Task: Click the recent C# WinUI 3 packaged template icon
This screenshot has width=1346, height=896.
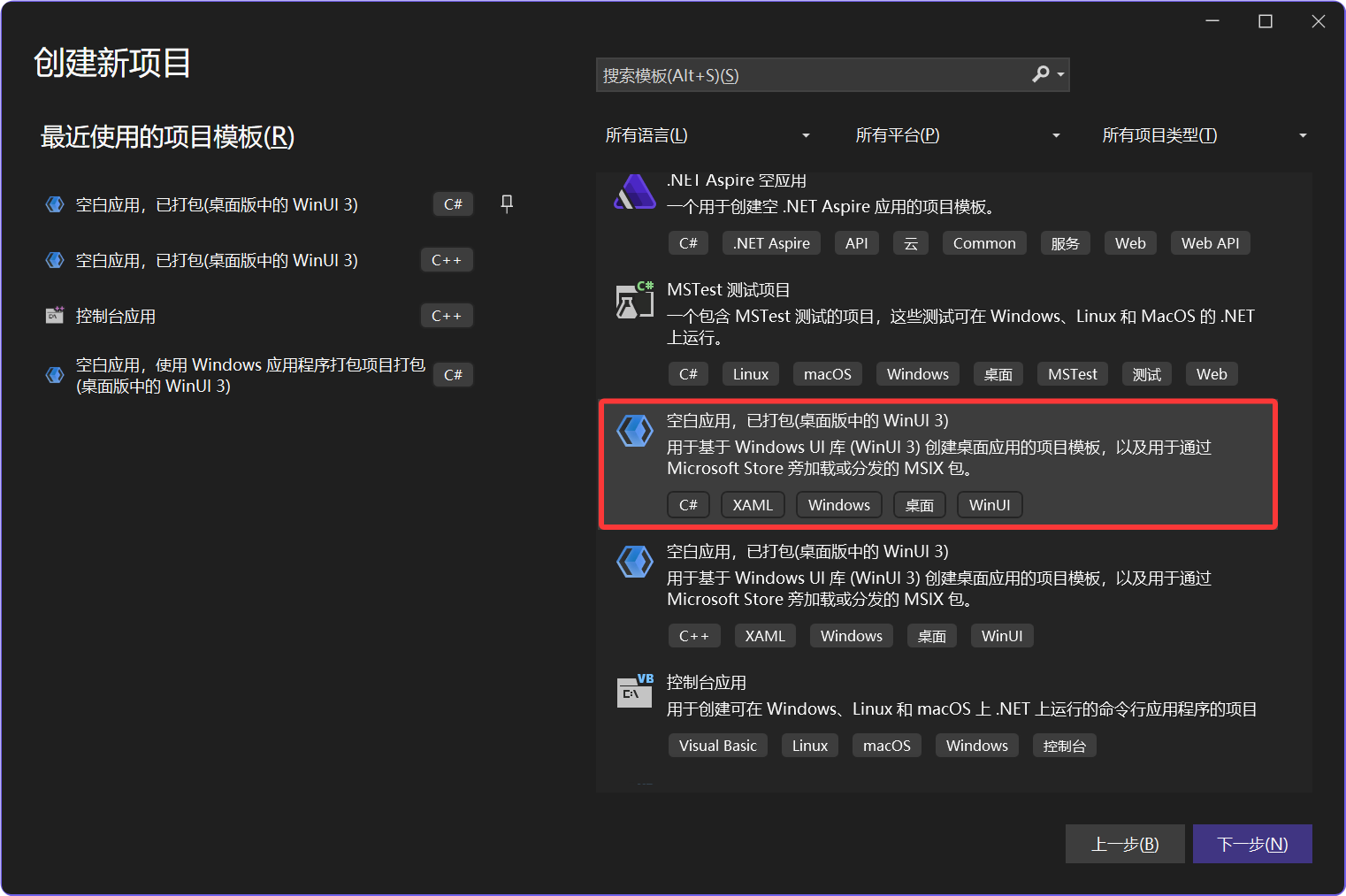Action: pyautogui.click(x=55, y=204)
